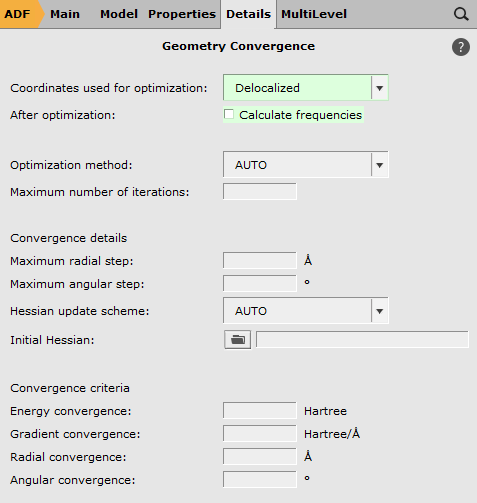Switch to the Model tab
The height and width of the screenshot is (503, 477).
click(x=119, y=14)
